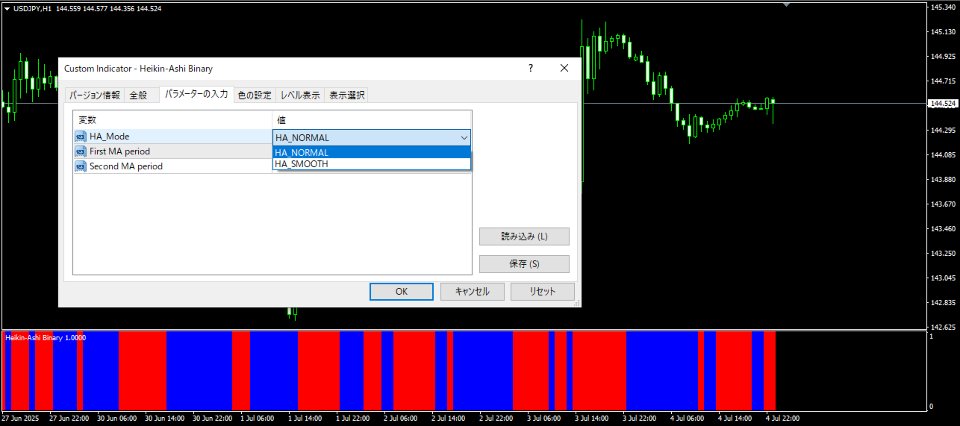Viewport: 960px width, 426px height.
Task: Open the レベル表示 tab
Action: coord(300,95)
